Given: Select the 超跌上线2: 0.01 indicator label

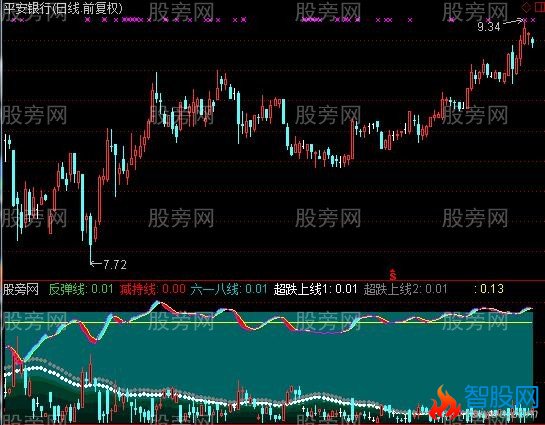Looking at the screenshot, I should tap(405, 289).
